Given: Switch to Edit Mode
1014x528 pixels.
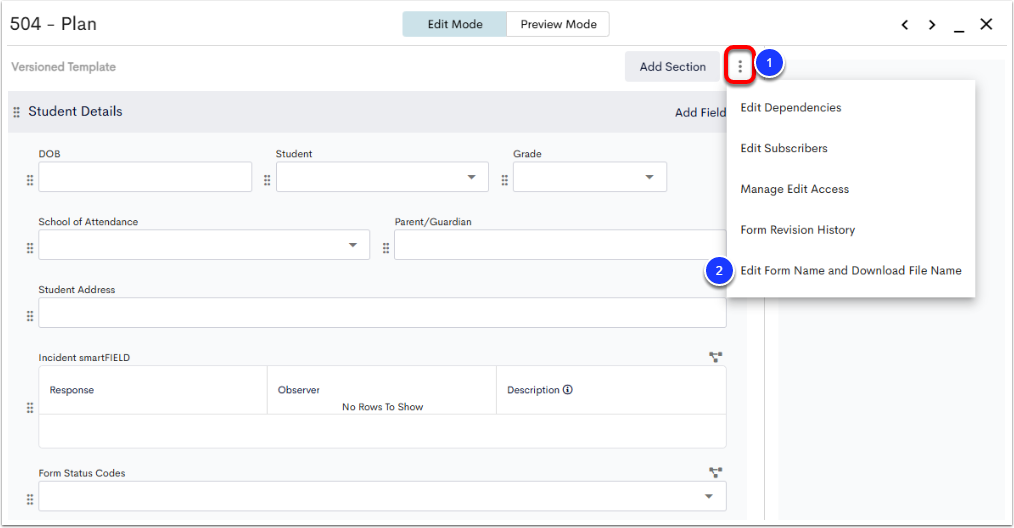Looking at the screenshot, I should point(455,24).
